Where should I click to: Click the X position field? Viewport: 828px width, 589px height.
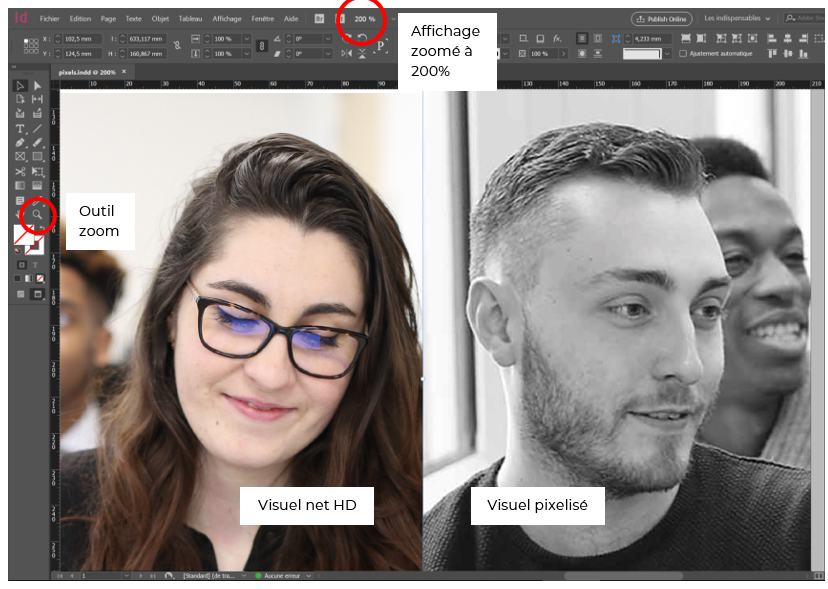pos(82,39)
